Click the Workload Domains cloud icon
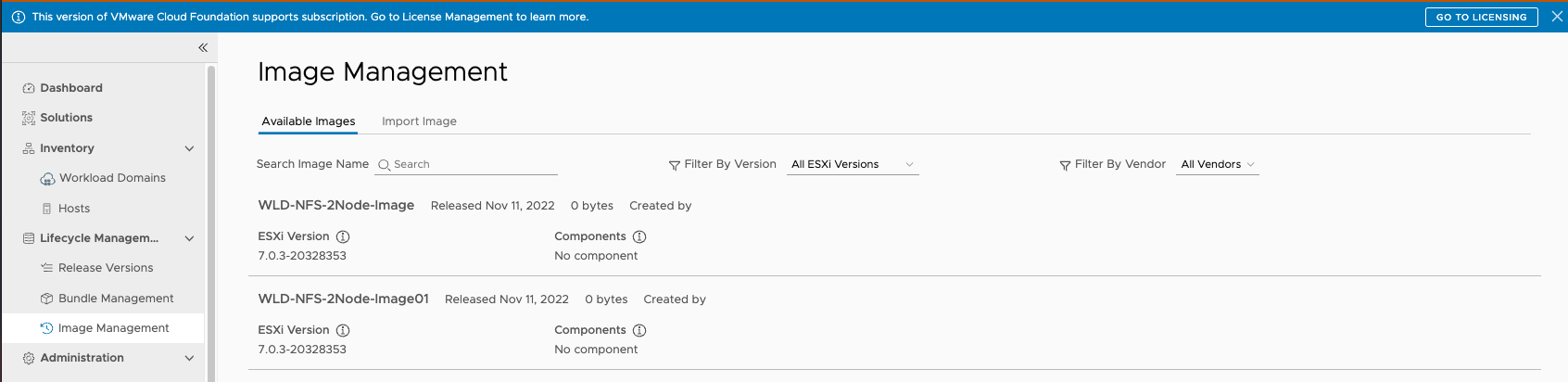Viewport: 1568px width, 382px height. [x=47, y=178]
